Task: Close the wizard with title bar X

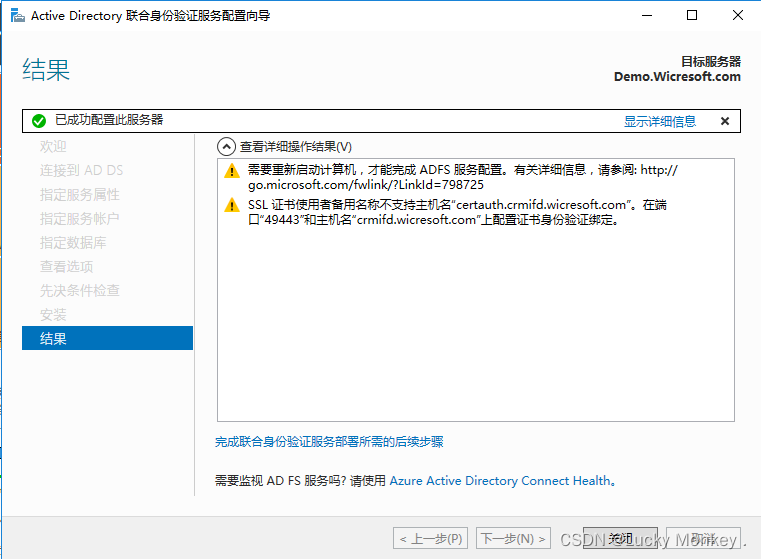Action: point(738,16)
